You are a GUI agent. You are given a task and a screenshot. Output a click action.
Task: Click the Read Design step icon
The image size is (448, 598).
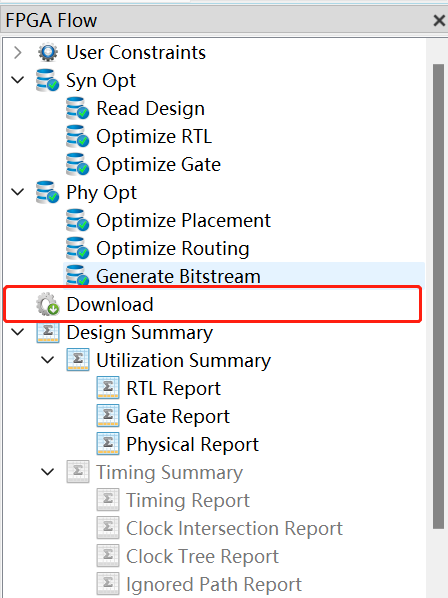coord(77,108)
